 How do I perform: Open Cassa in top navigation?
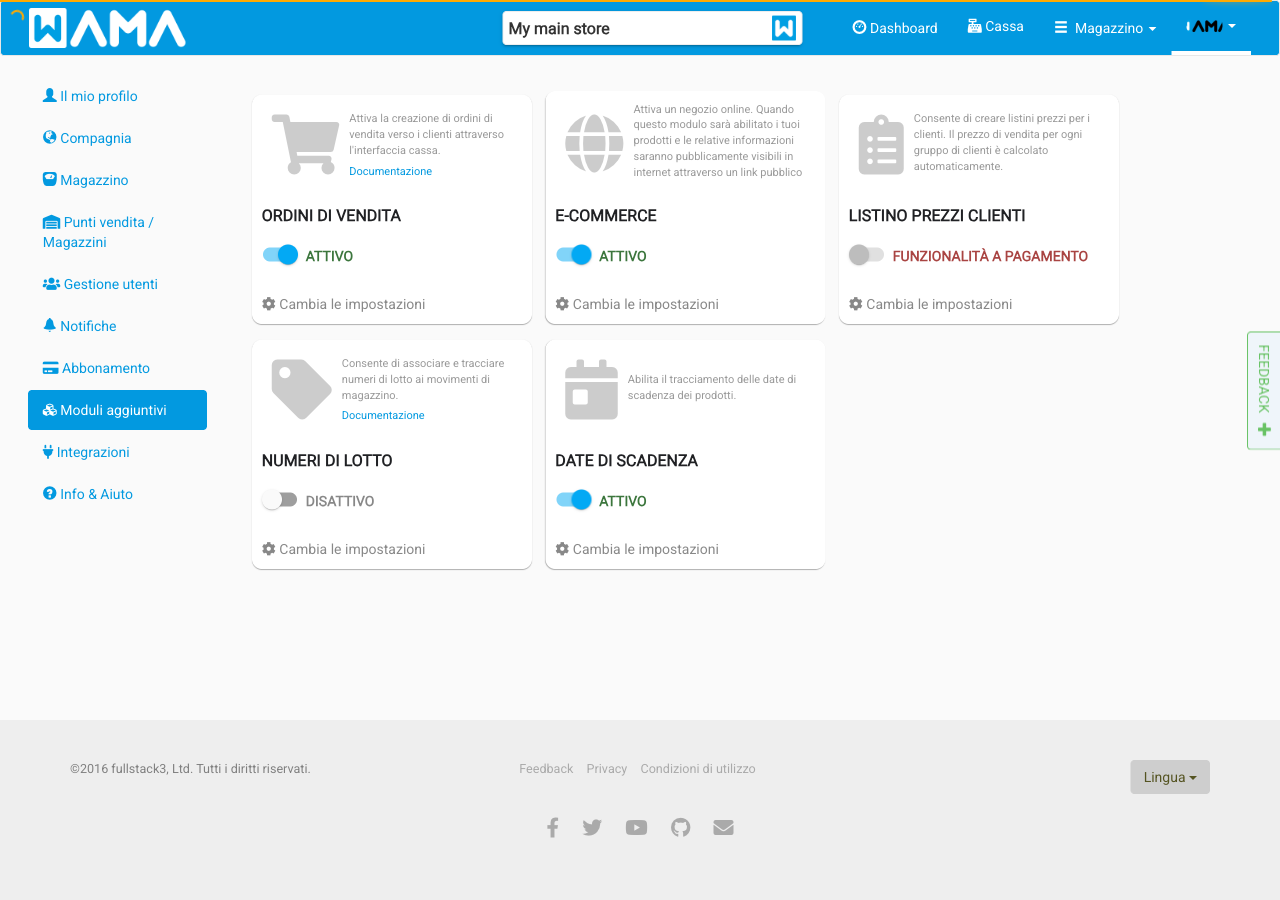(x=996, y=27)
